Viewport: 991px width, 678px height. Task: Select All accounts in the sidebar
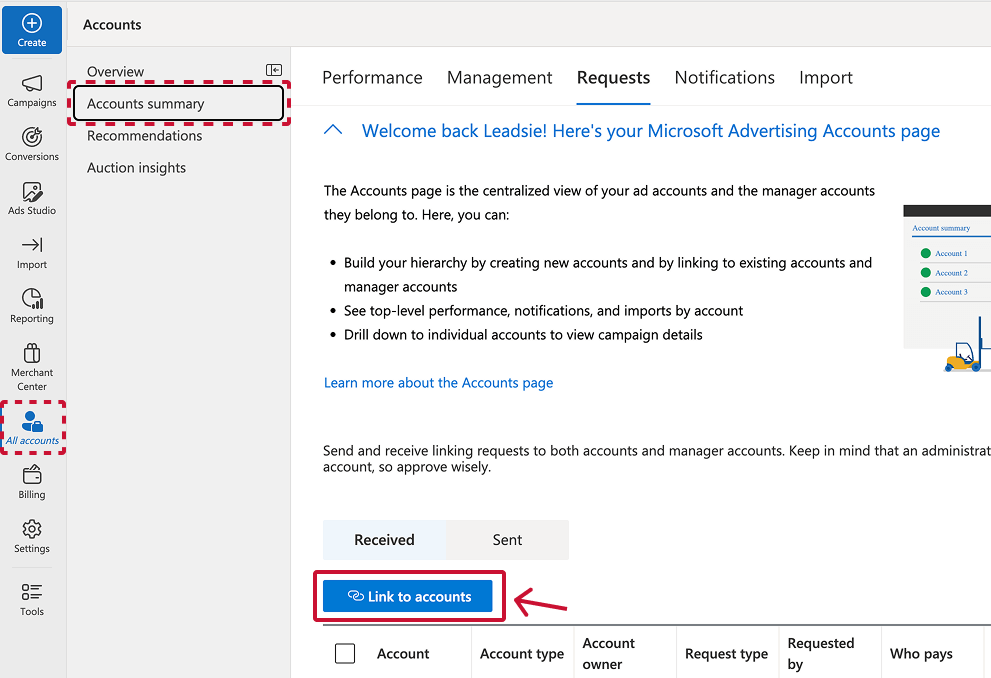click(x=32, y=428)
